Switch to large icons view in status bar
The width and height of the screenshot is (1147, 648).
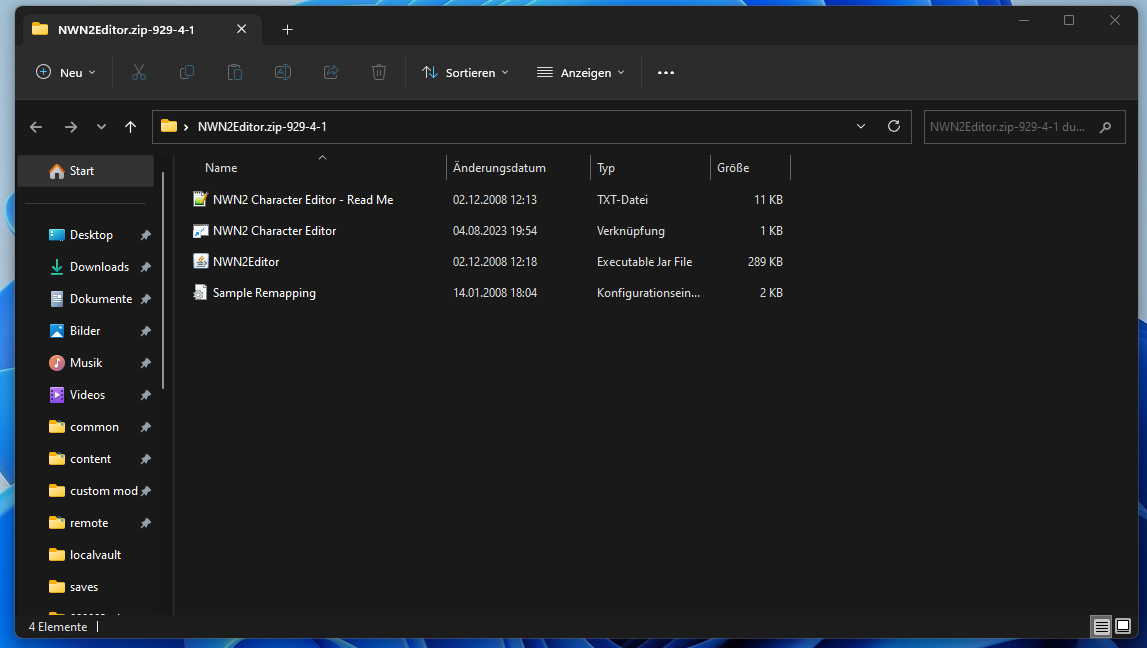coord(1123,627)
